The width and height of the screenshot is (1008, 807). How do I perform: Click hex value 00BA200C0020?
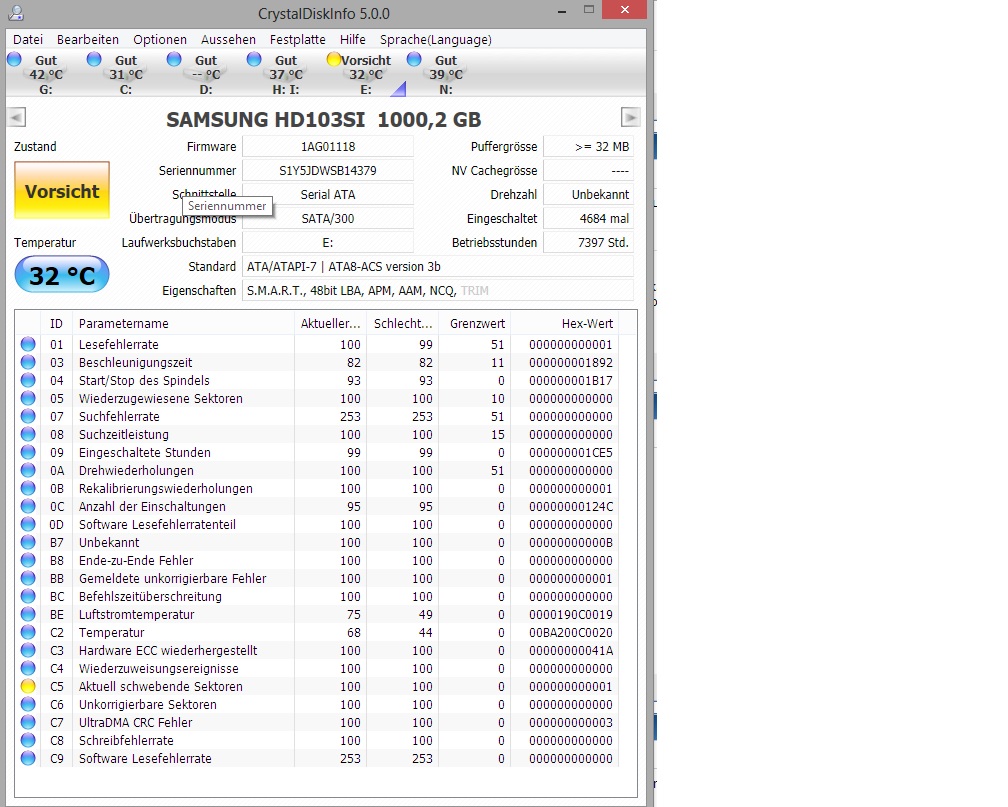click(x=571, y=632)
